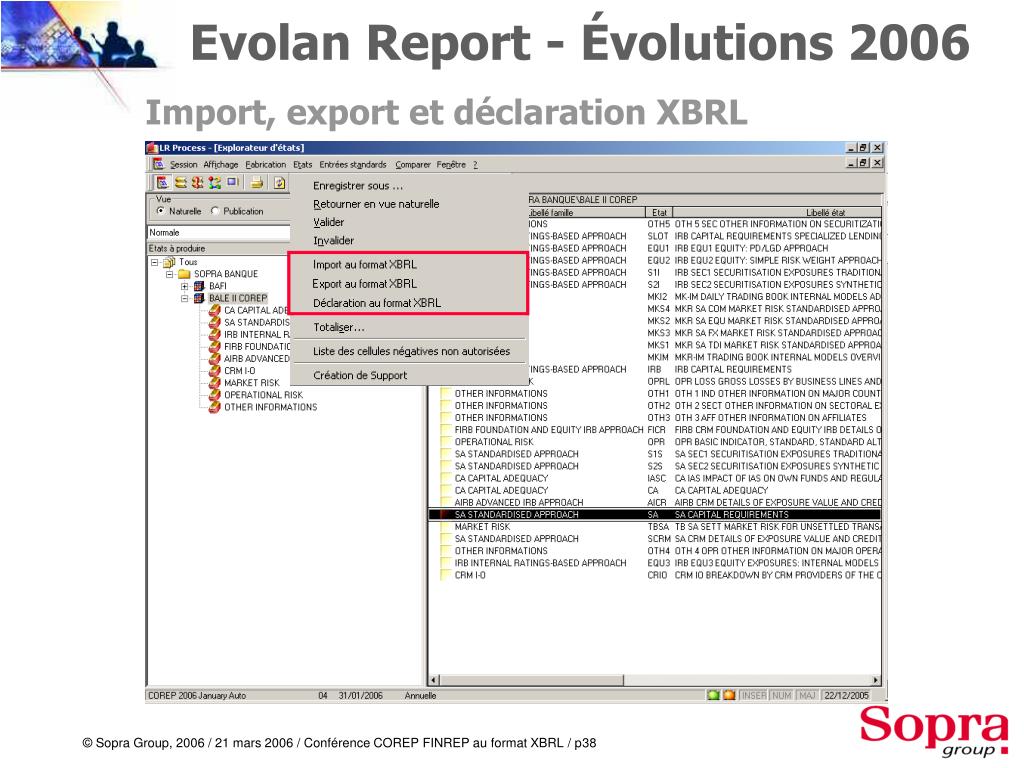Viewport: 1024px width, 768px height.
Task: Click the SOPRA BANQUE folder icon
Action: (184, 274)
